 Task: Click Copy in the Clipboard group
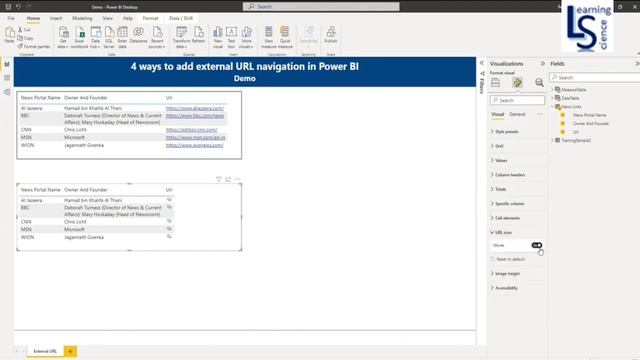pos(26,38)
